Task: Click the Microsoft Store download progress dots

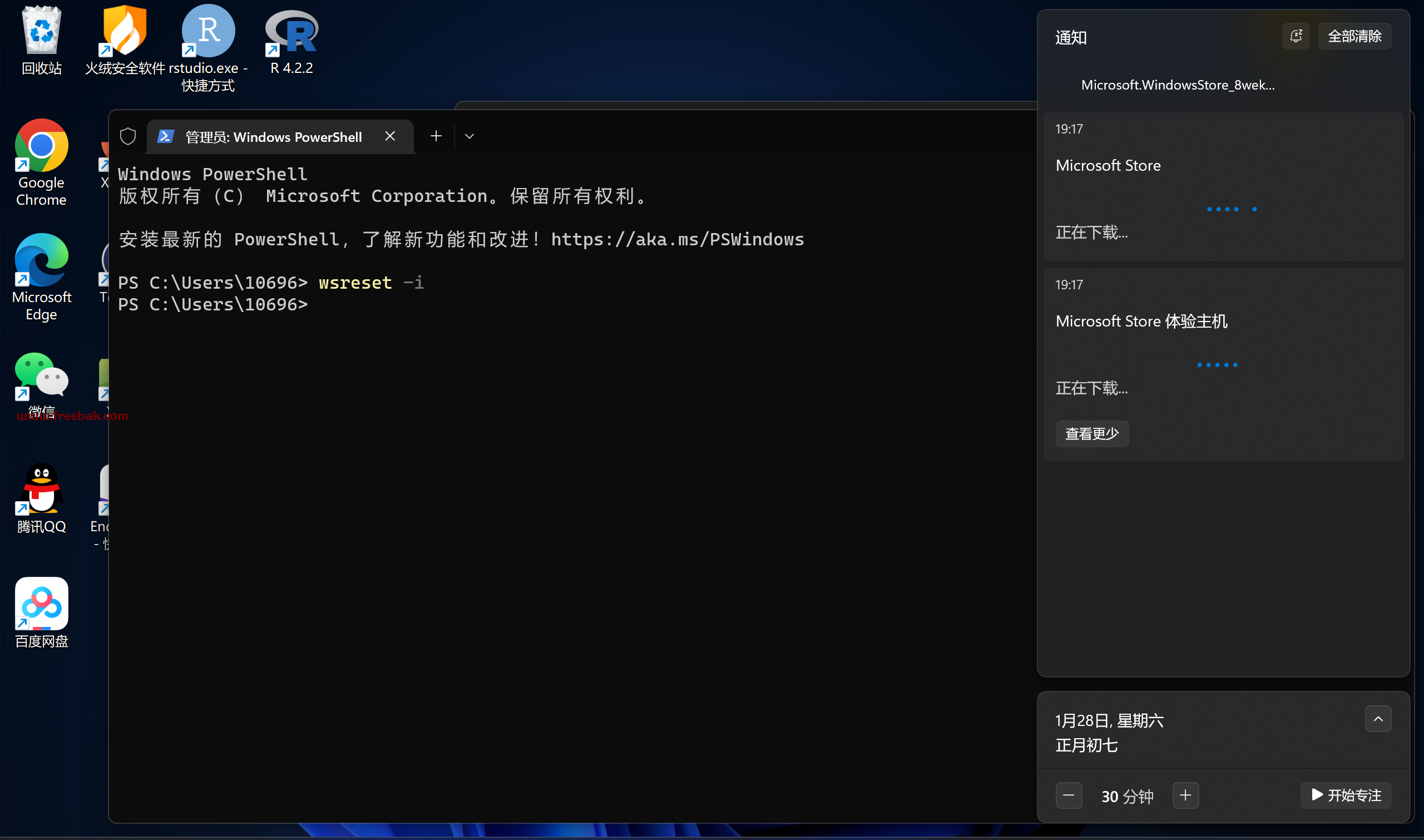Action: pos(1232,209)
